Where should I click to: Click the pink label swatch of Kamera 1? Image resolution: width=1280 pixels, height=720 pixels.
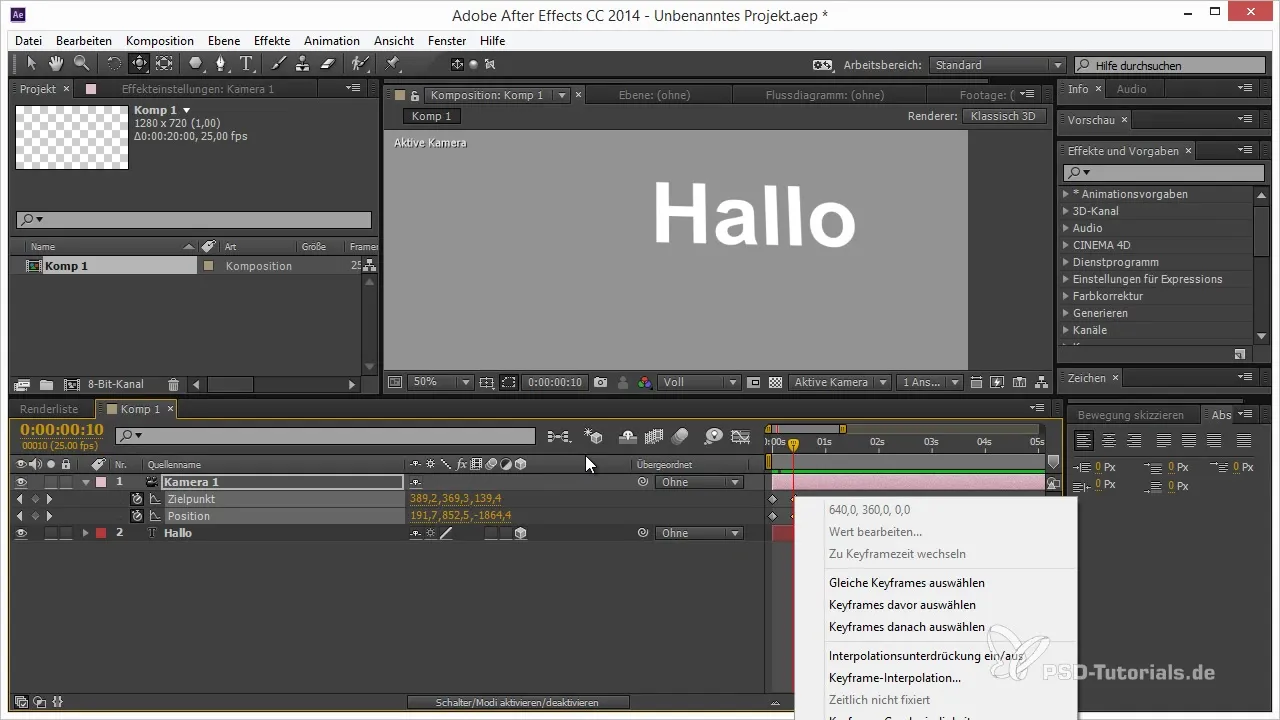tap(101, 482)
